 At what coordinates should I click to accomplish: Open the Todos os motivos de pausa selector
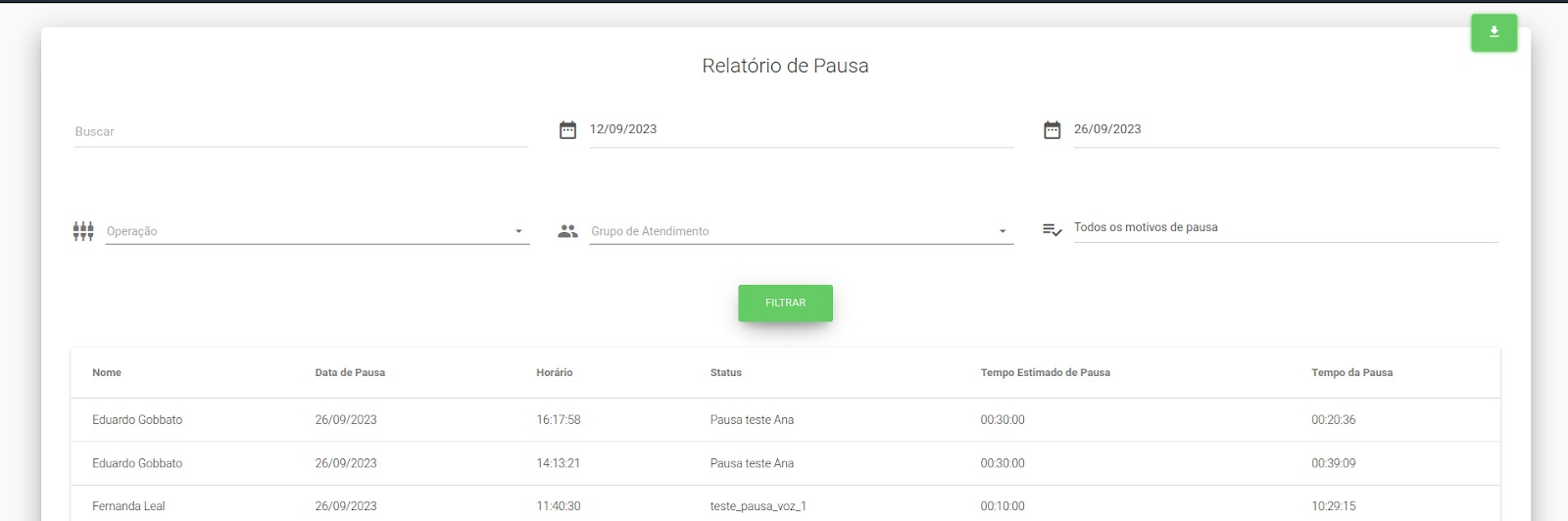1286,227
